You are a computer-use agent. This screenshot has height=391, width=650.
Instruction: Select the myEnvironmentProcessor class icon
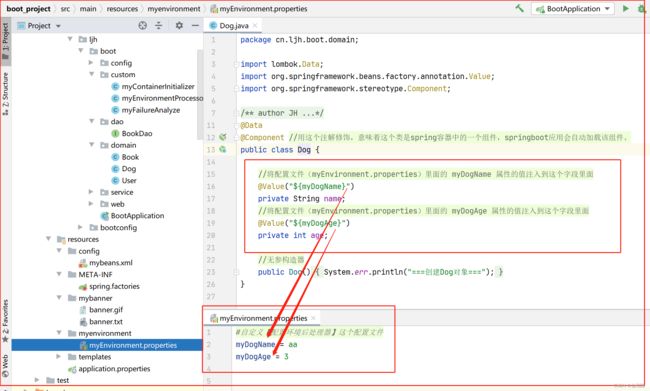(x=116, y=98)
